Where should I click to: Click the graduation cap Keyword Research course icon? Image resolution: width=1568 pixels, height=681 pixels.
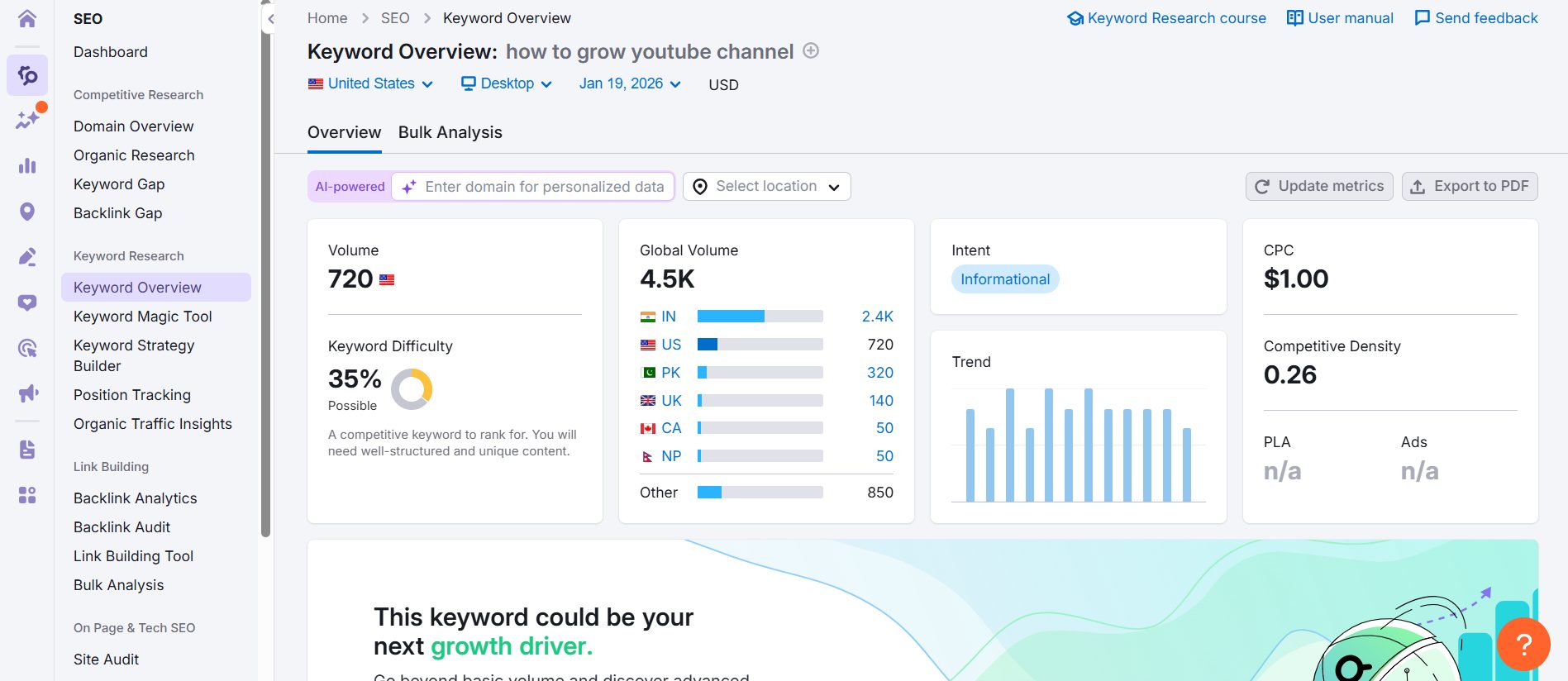[x=1075, y=18]
